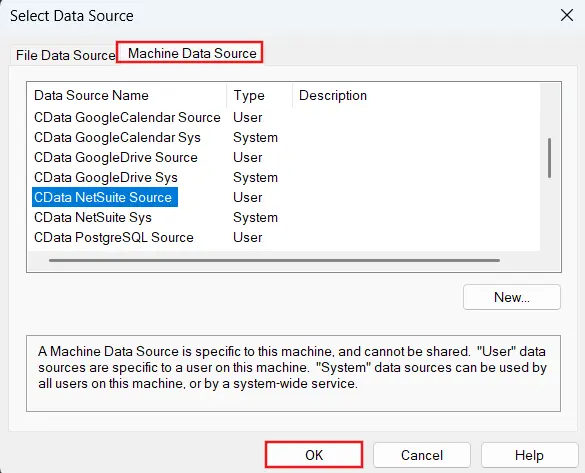Screen dimensions: 585x473
Task: Click the User type of CData NetSuite Source
Action: coord(248,197)
